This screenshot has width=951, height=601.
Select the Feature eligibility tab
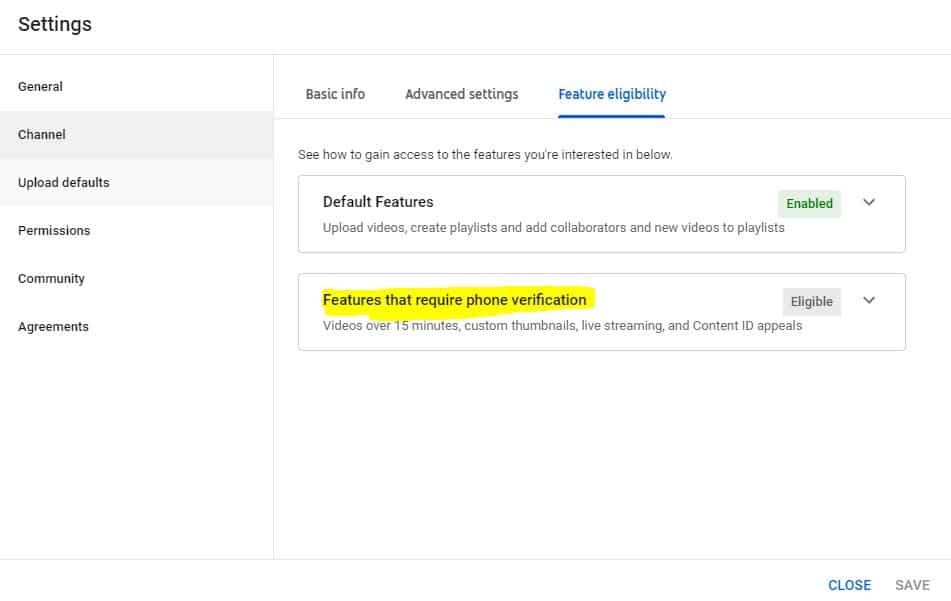pos(611,94)
